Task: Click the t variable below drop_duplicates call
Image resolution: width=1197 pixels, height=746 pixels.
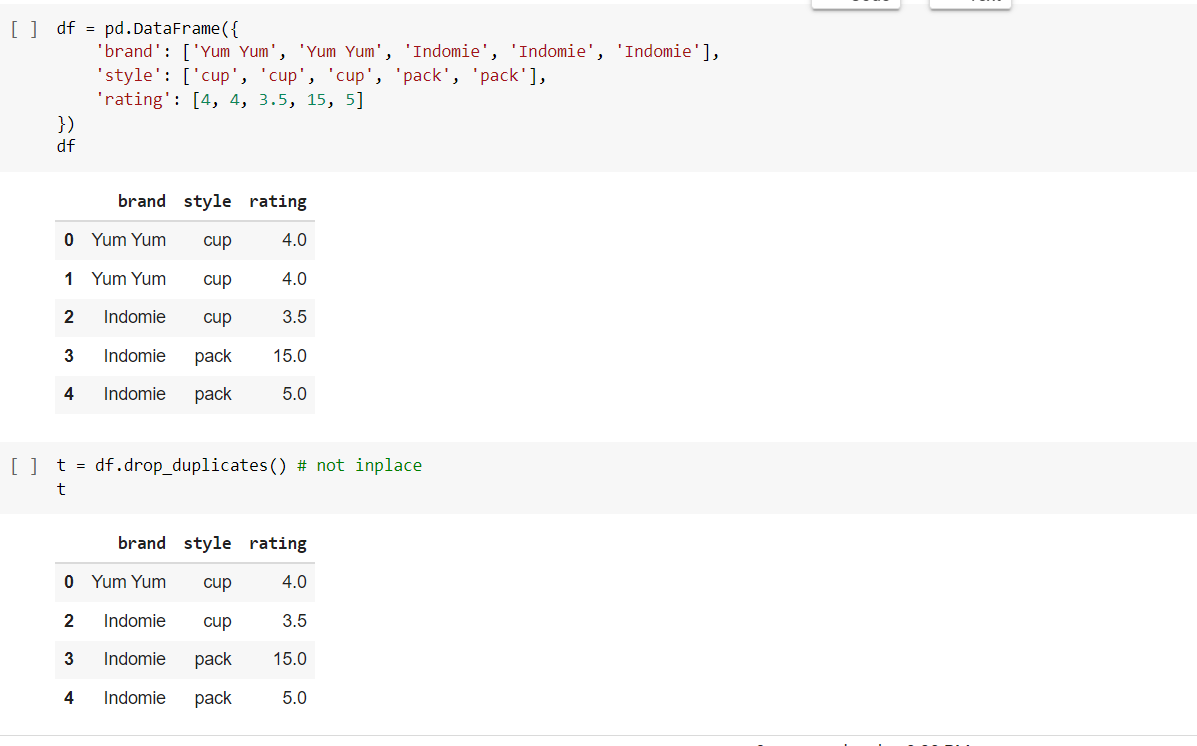Action: coord(60,489)
